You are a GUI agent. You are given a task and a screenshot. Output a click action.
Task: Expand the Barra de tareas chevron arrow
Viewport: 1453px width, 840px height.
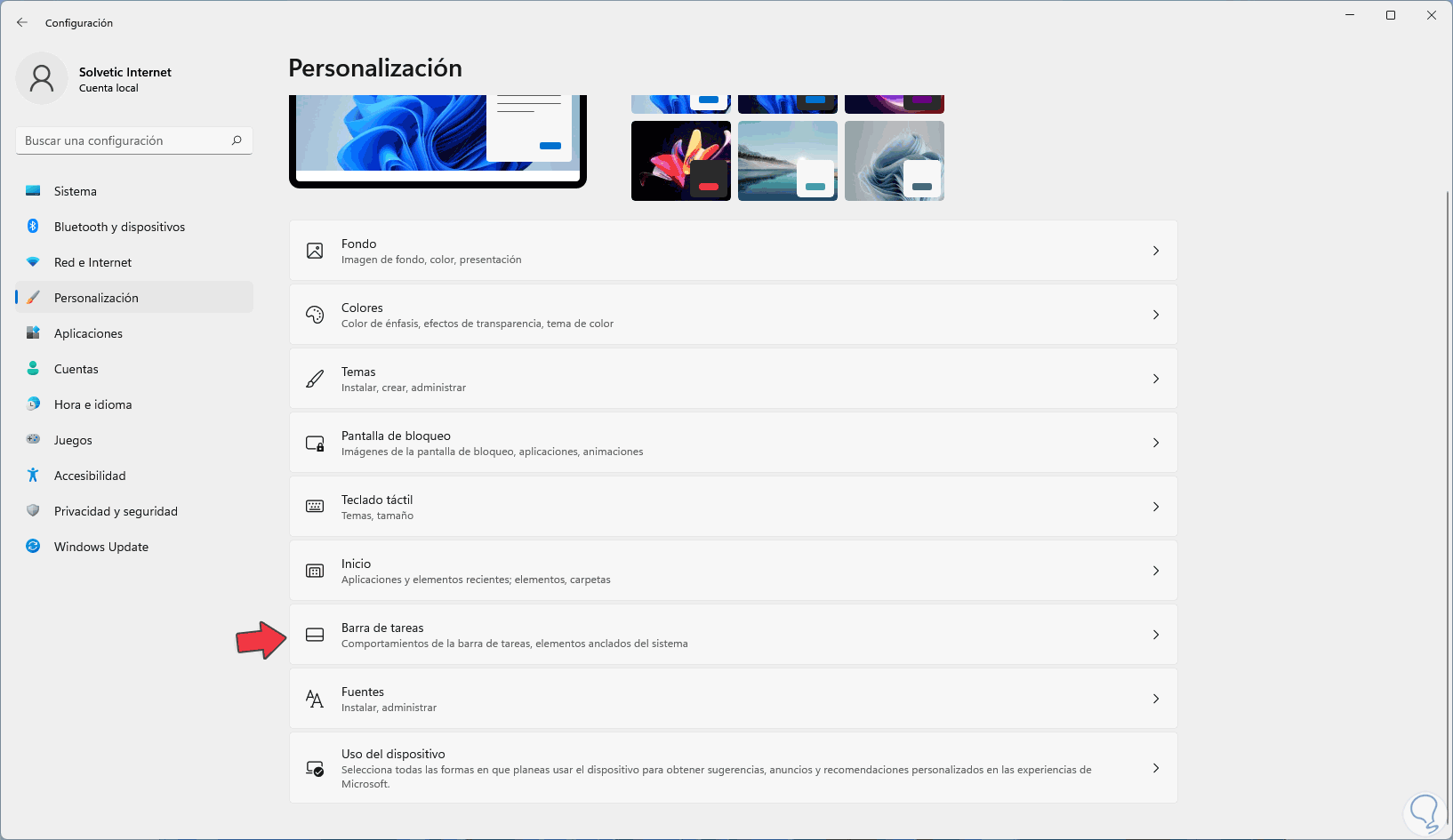click(x=1156, y=635)
